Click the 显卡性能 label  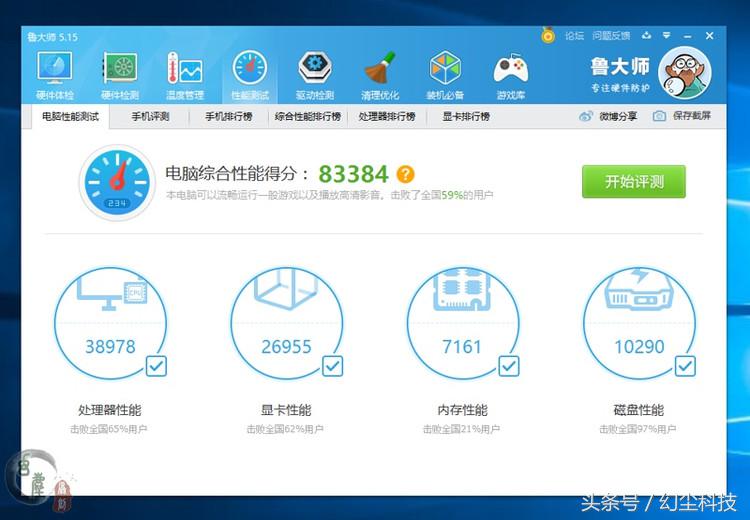286,410
